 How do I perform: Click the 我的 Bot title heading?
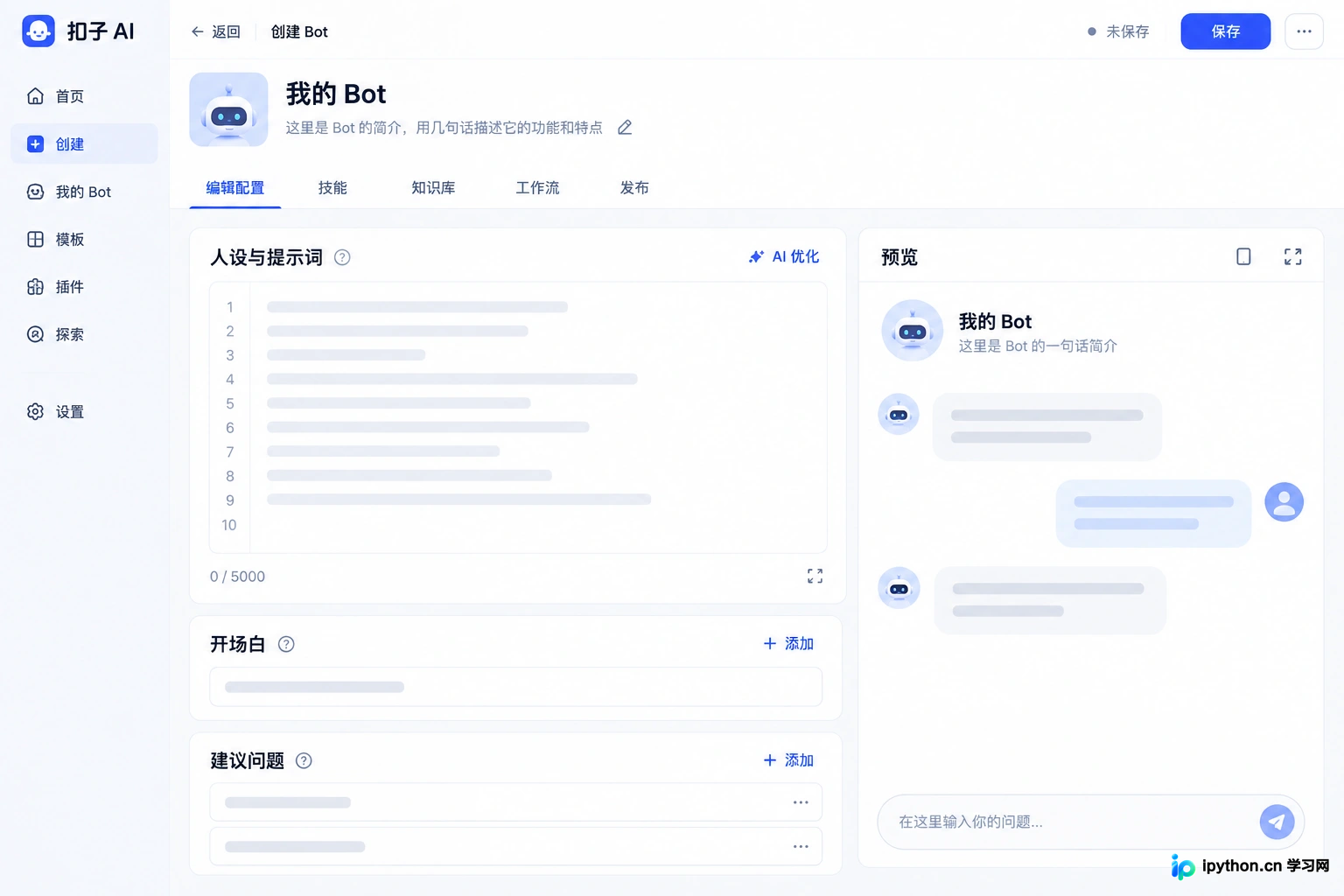click(336, 94)
